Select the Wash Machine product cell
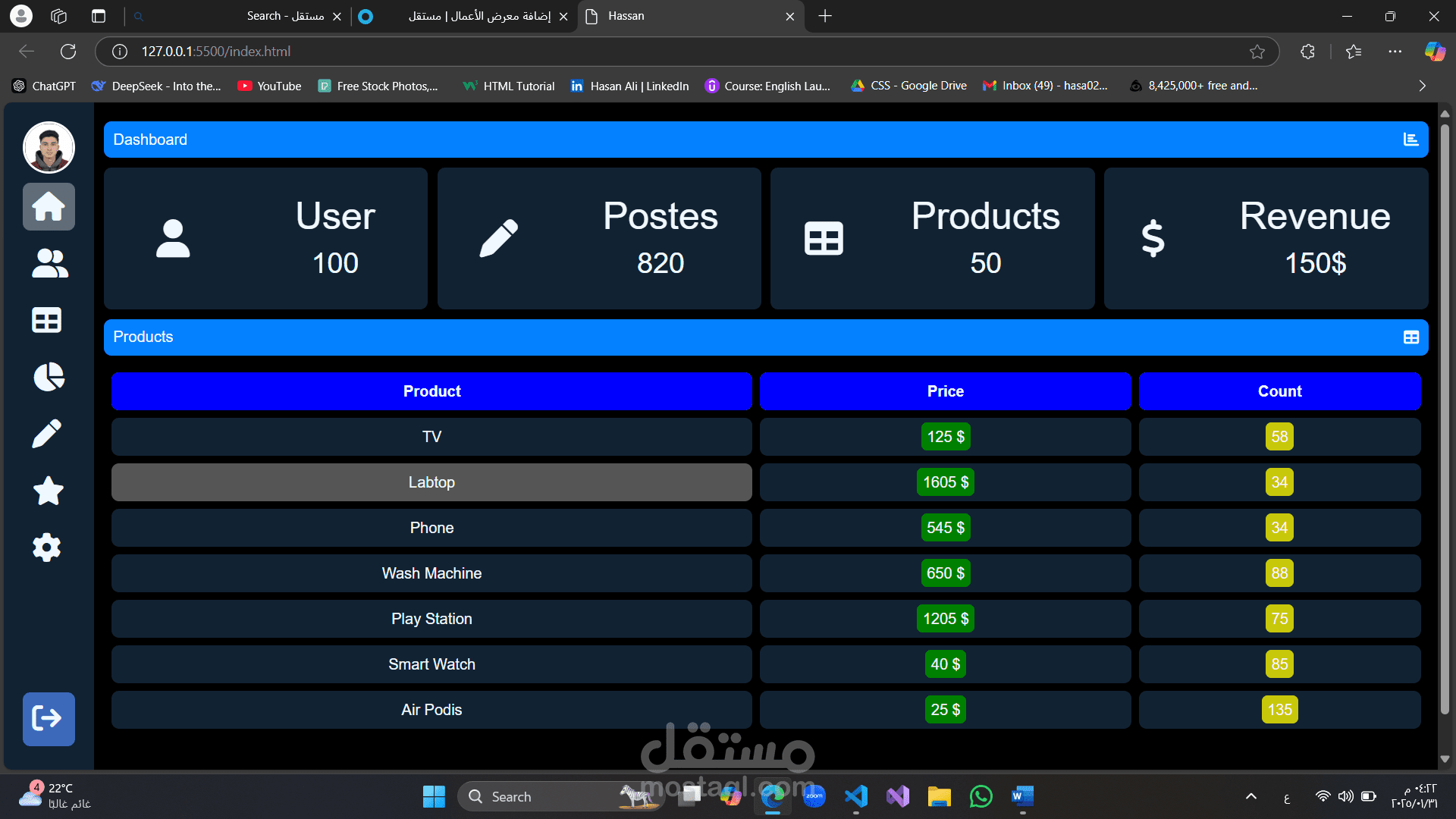1456x819 pixels. tap(431, 573)
